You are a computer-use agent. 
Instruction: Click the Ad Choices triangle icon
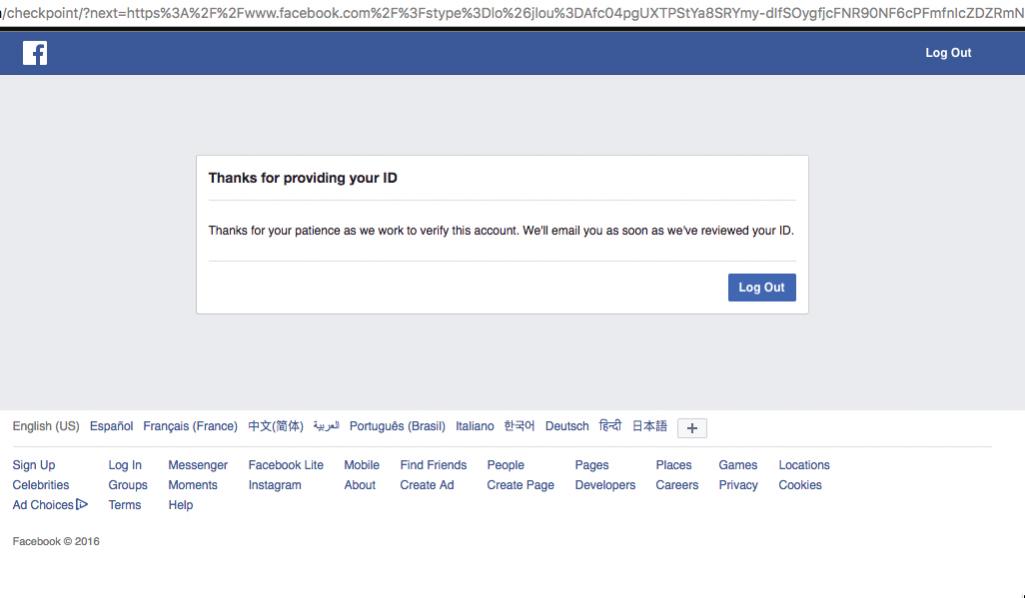82,505
